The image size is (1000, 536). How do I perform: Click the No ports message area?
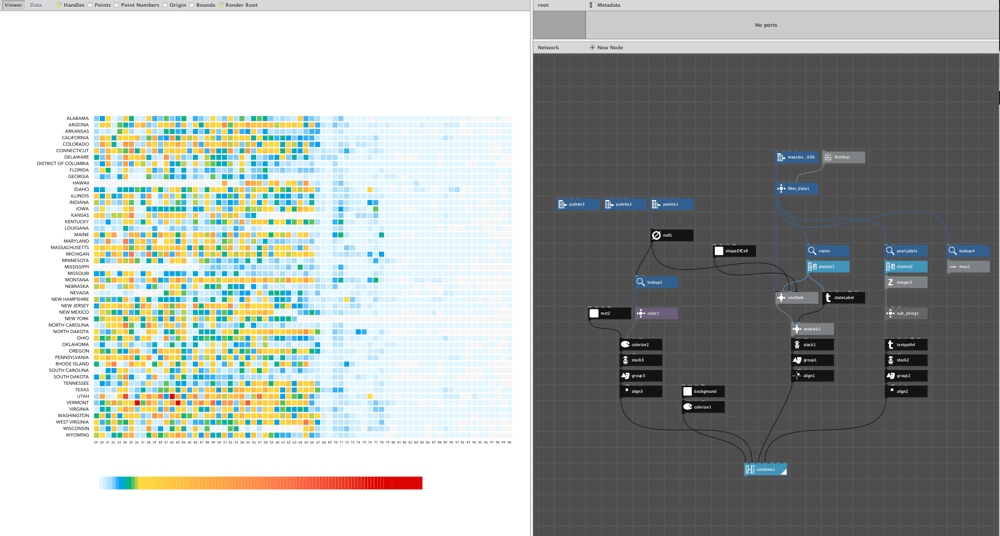[x=766, y=25]
